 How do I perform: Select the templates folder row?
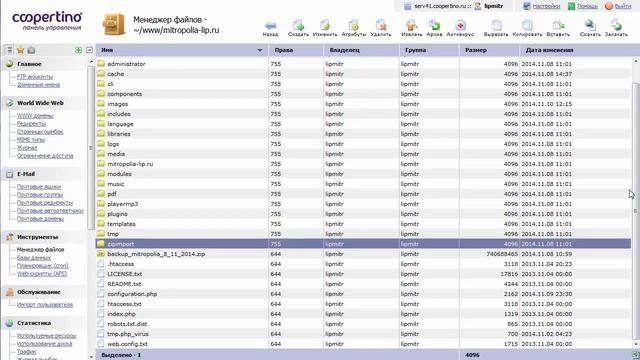(363, 224)
